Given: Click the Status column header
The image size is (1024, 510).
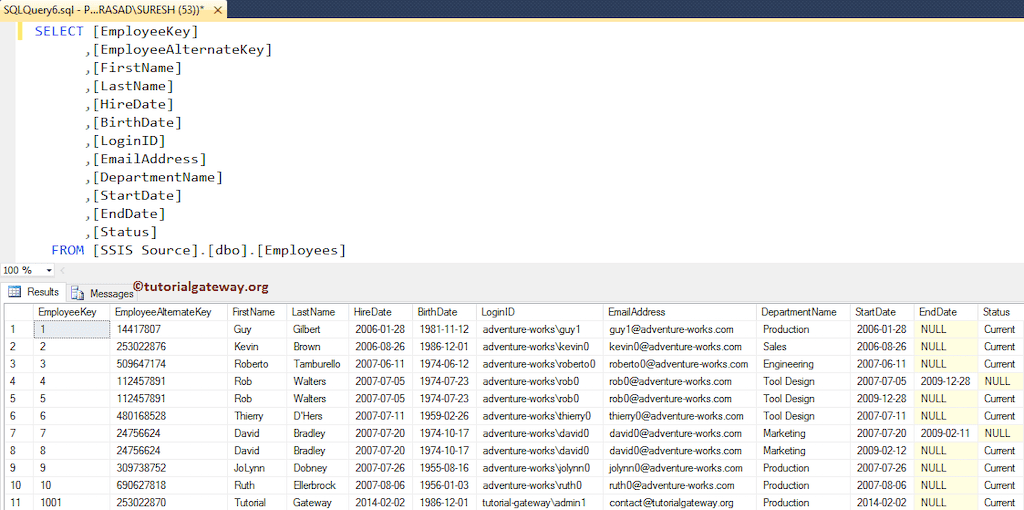Looking at the screenshot, I should tap(1000, 312).
